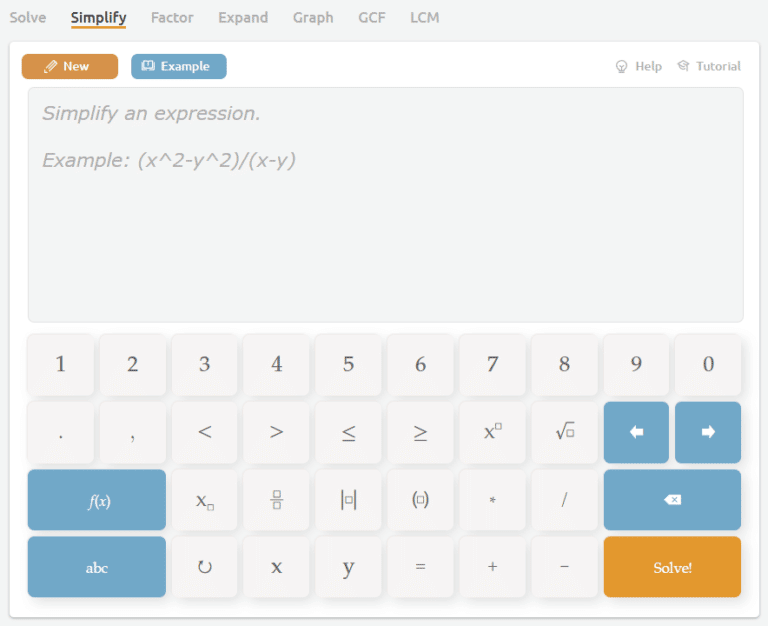Insert the variable y
This screenshot has width=768, height=626.
(x=348, y=567)
